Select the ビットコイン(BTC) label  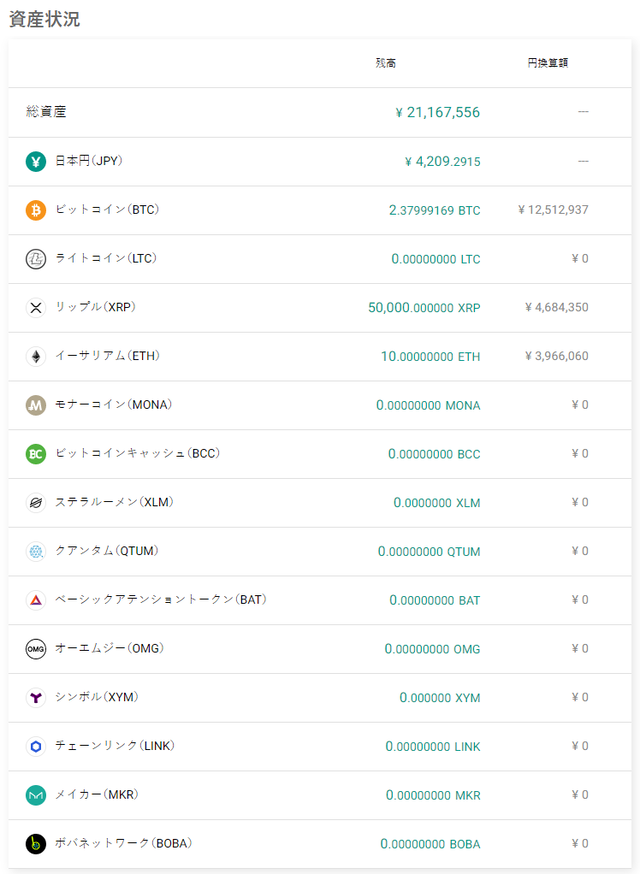pyautogui.click(x=107, y=210)
